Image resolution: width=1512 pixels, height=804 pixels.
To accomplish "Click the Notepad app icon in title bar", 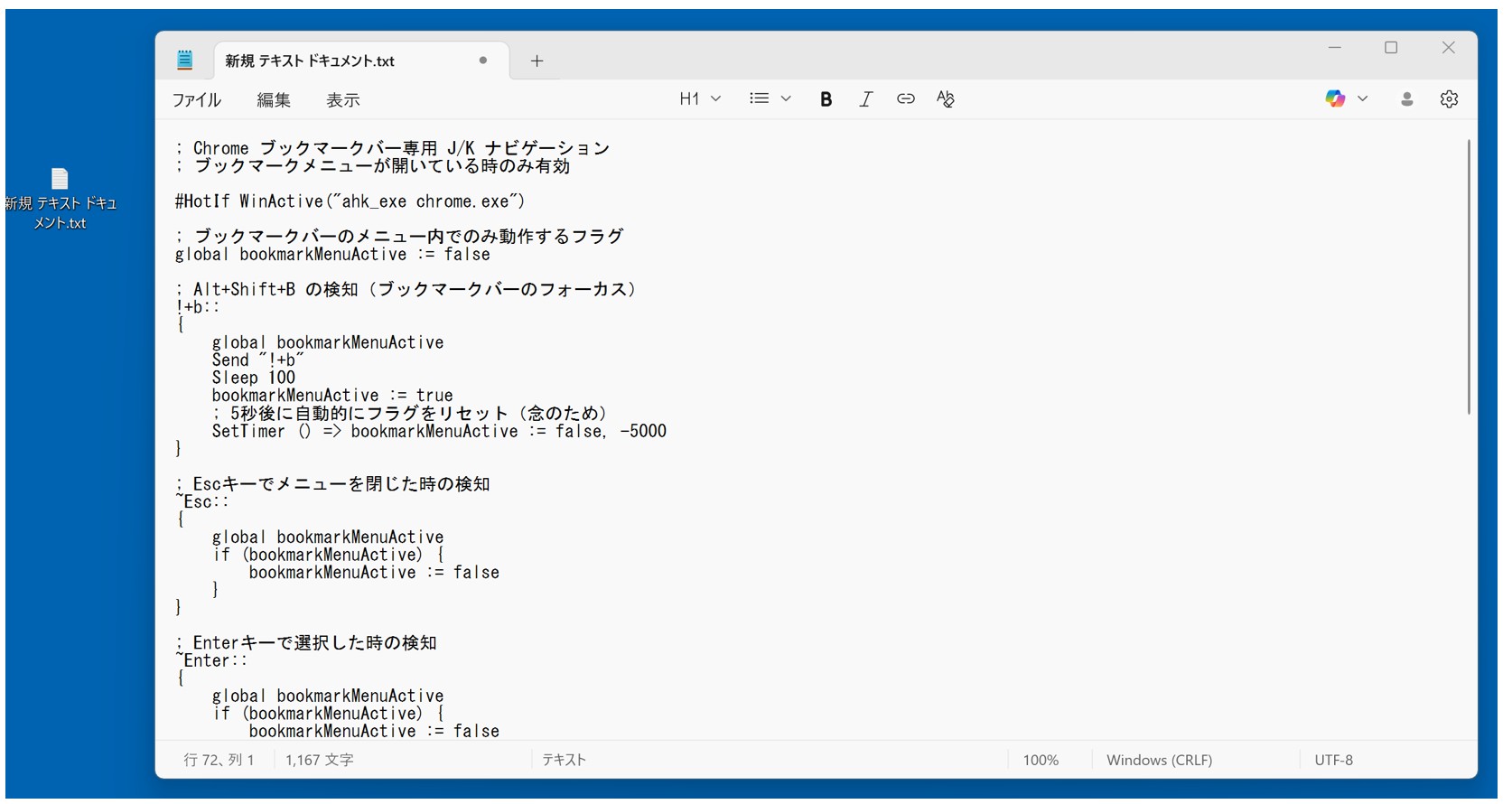I will pos(185,61).
